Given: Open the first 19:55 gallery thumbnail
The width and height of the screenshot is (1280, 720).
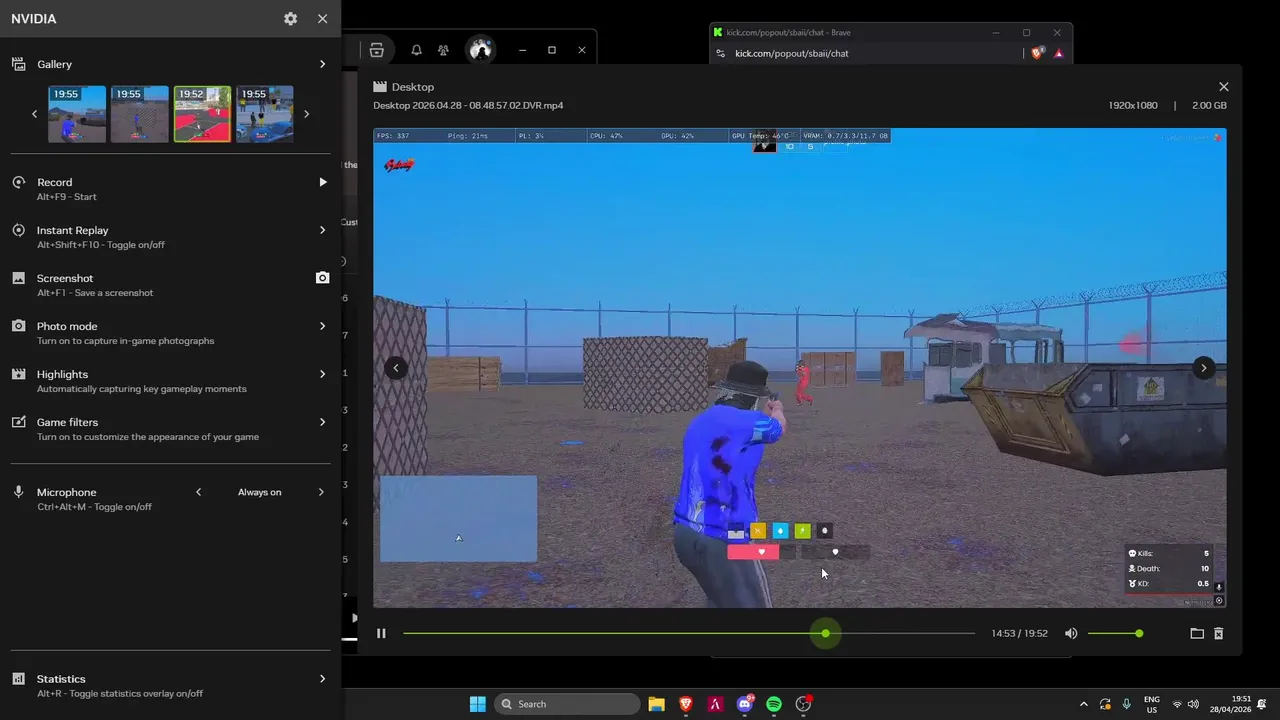Looking at the screenshot, I should pos(77,114).
